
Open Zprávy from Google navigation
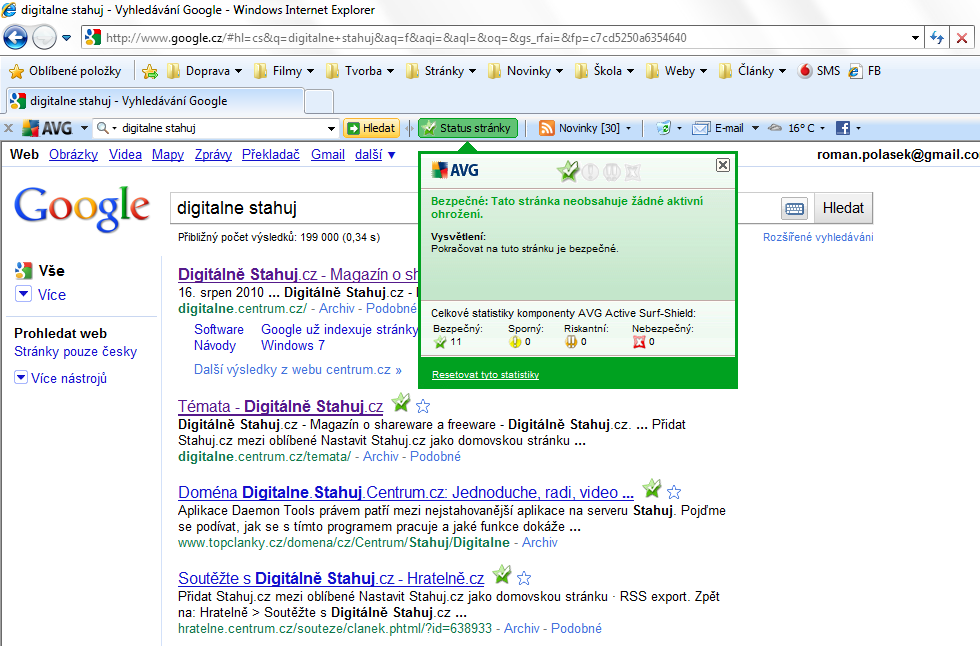click(x=213, y=154)
